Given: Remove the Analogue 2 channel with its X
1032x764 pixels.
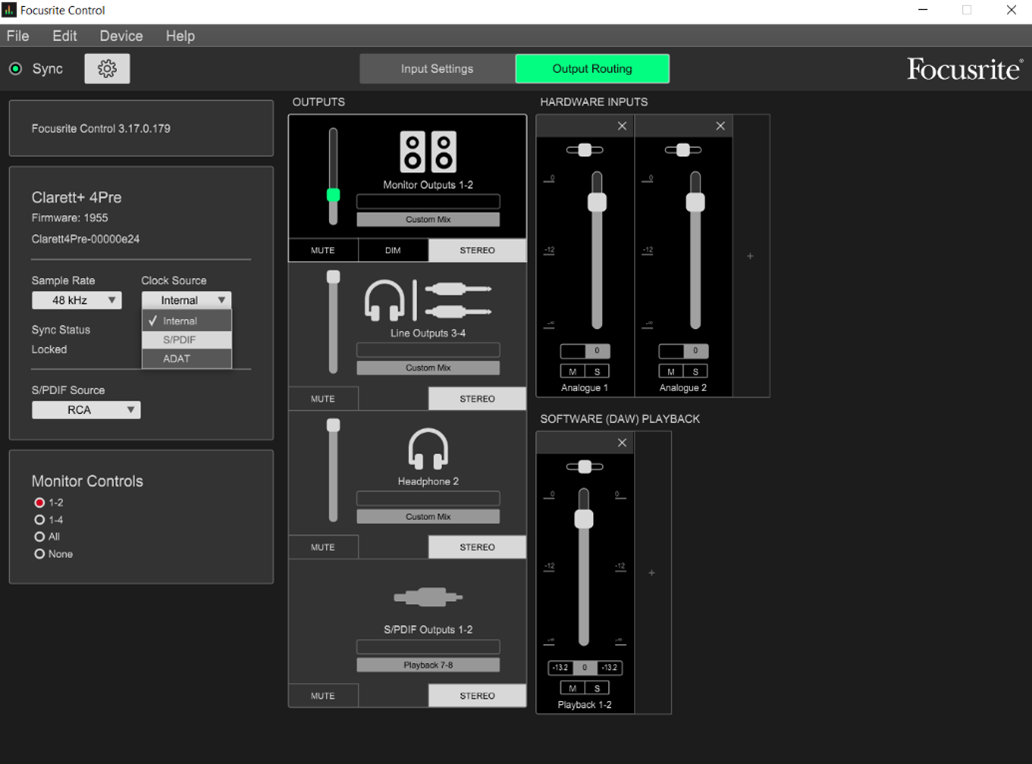Looking at the screenshot, I should (x=721, y=126).
